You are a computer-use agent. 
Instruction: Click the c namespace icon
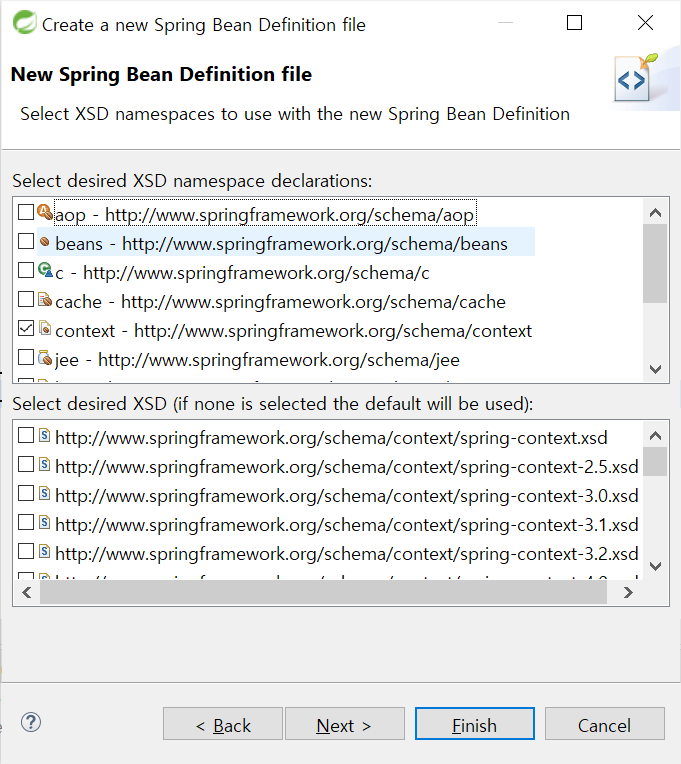coord(45,270)
